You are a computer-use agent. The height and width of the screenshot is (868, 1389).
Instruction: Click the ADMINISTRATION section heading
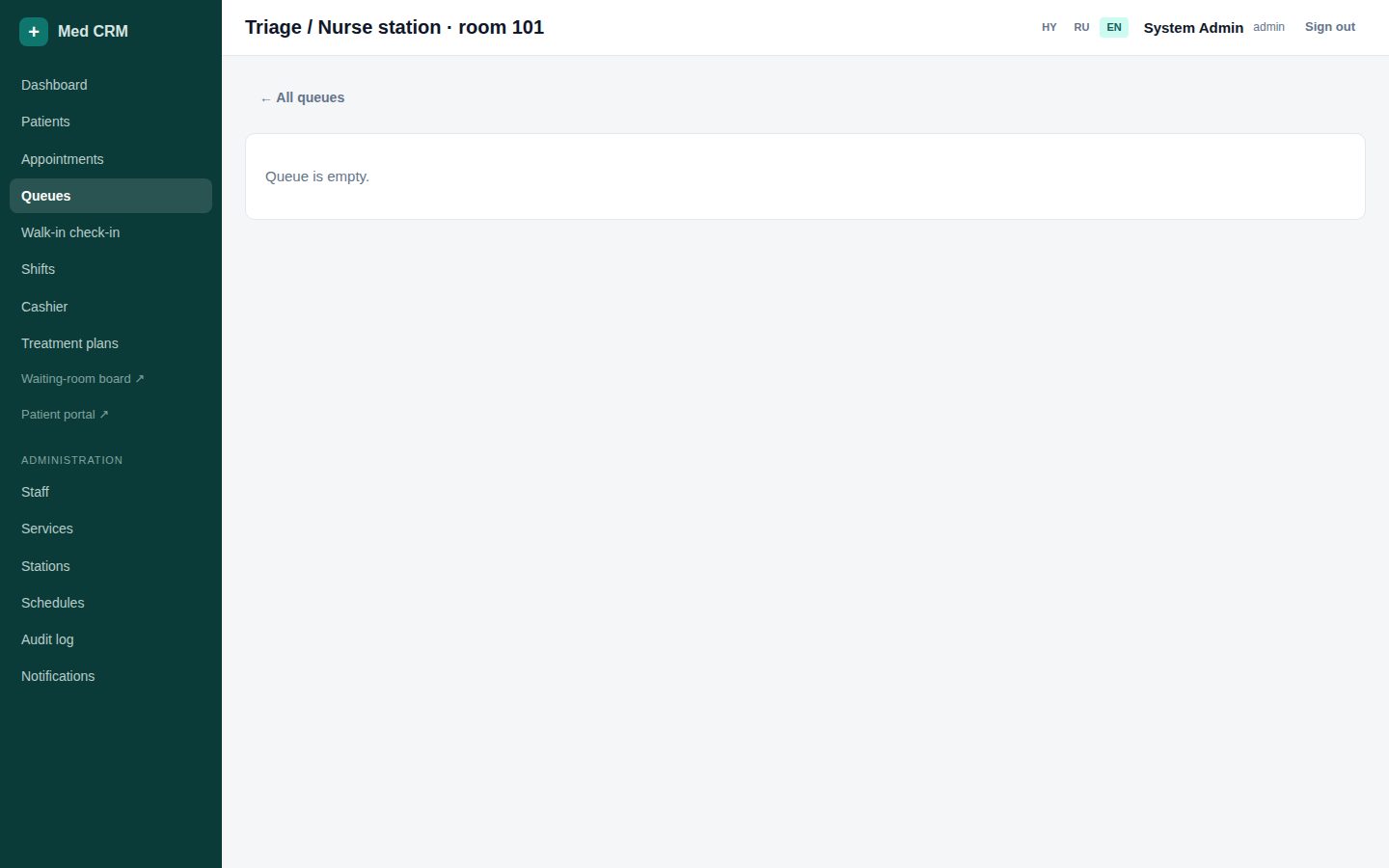point(72,460)
